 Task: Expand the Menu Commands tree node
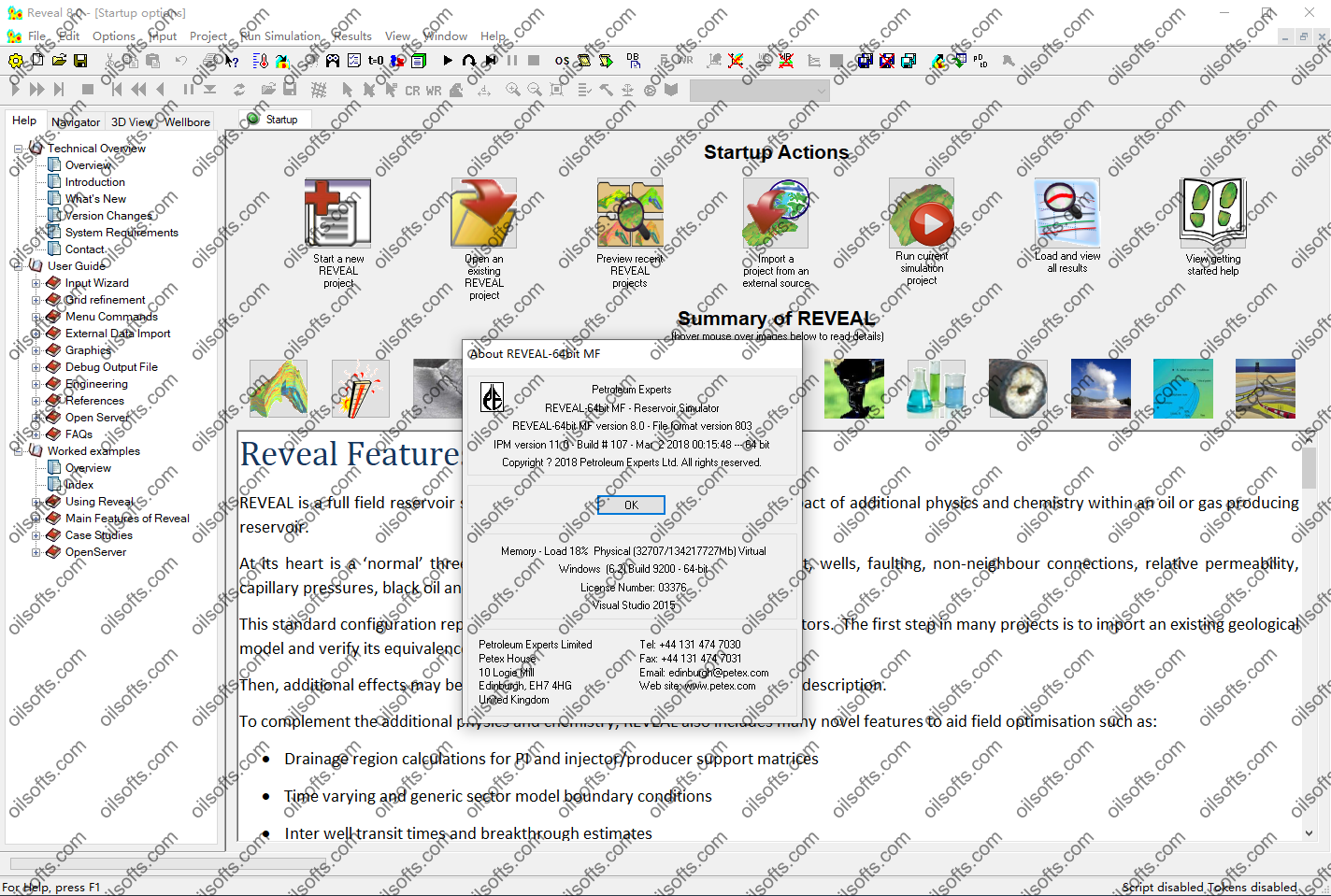pos(36,317)
